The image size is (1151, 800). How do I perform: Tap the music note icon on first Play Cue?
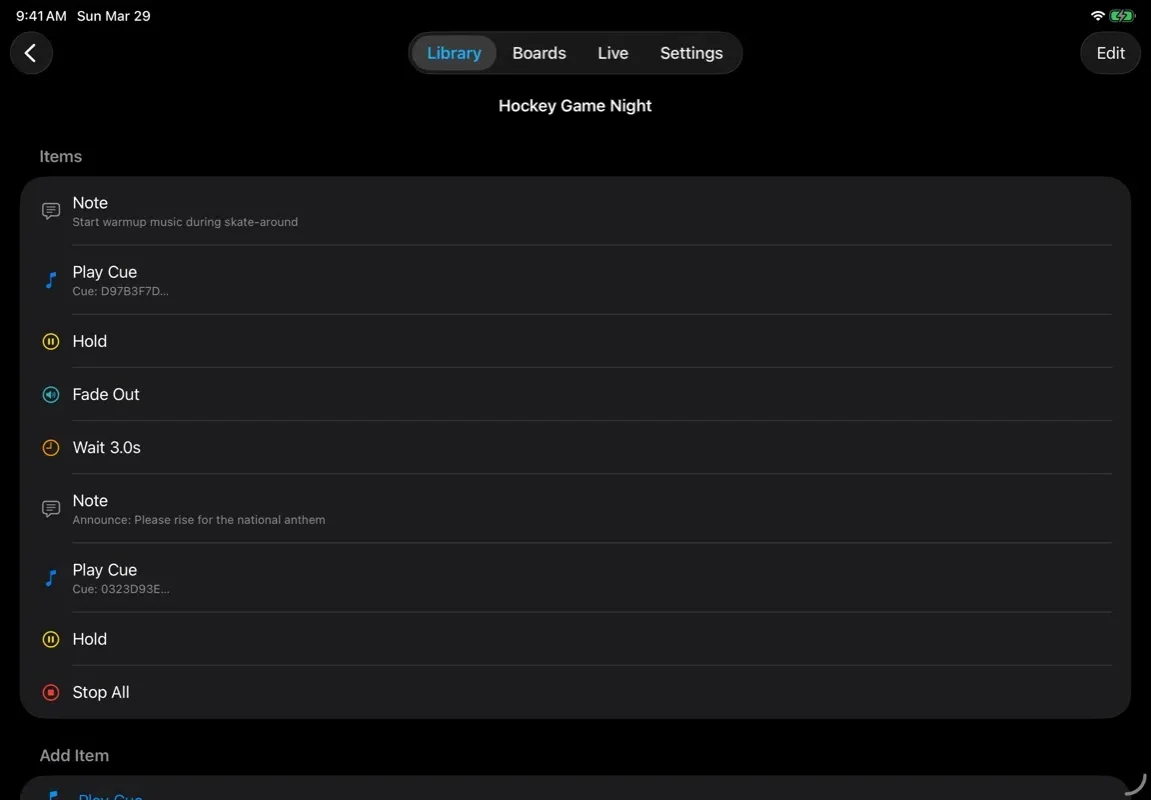(x=50, y=280)
